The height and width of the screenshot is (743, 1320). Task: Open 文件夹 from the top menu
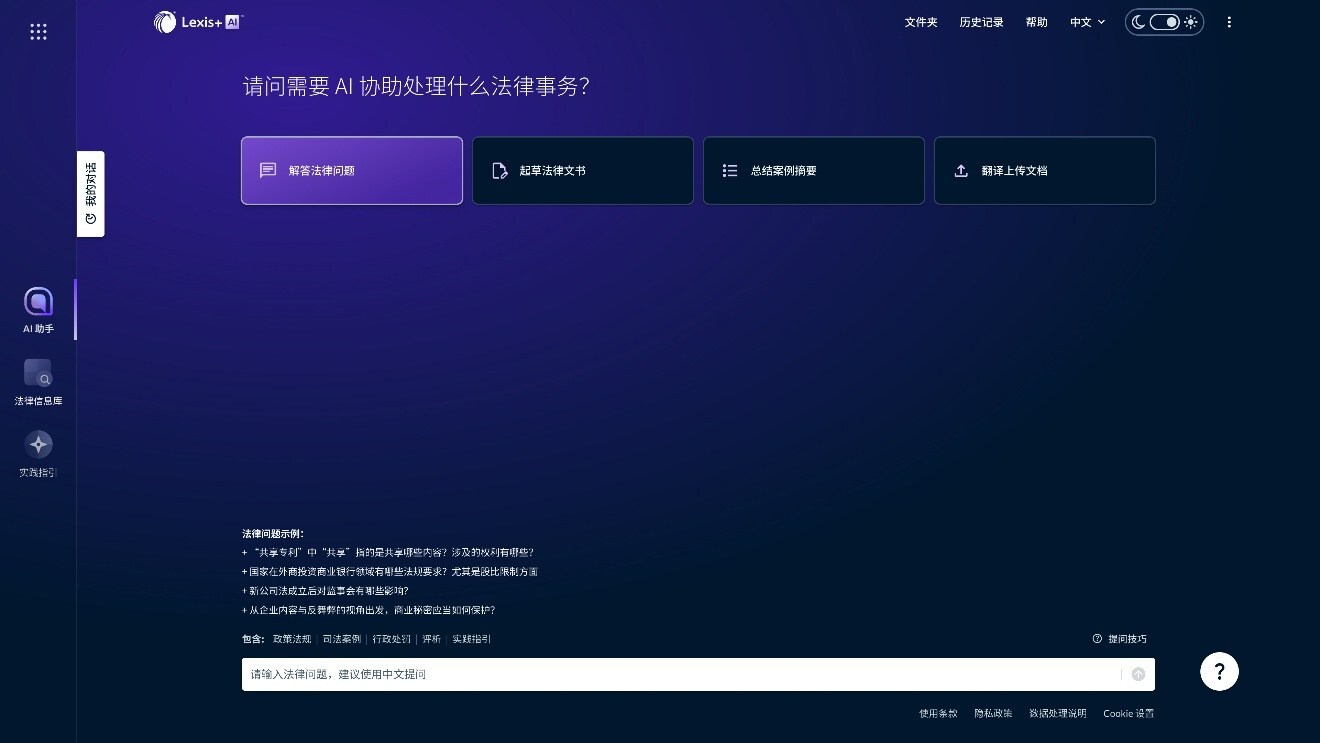920,22
